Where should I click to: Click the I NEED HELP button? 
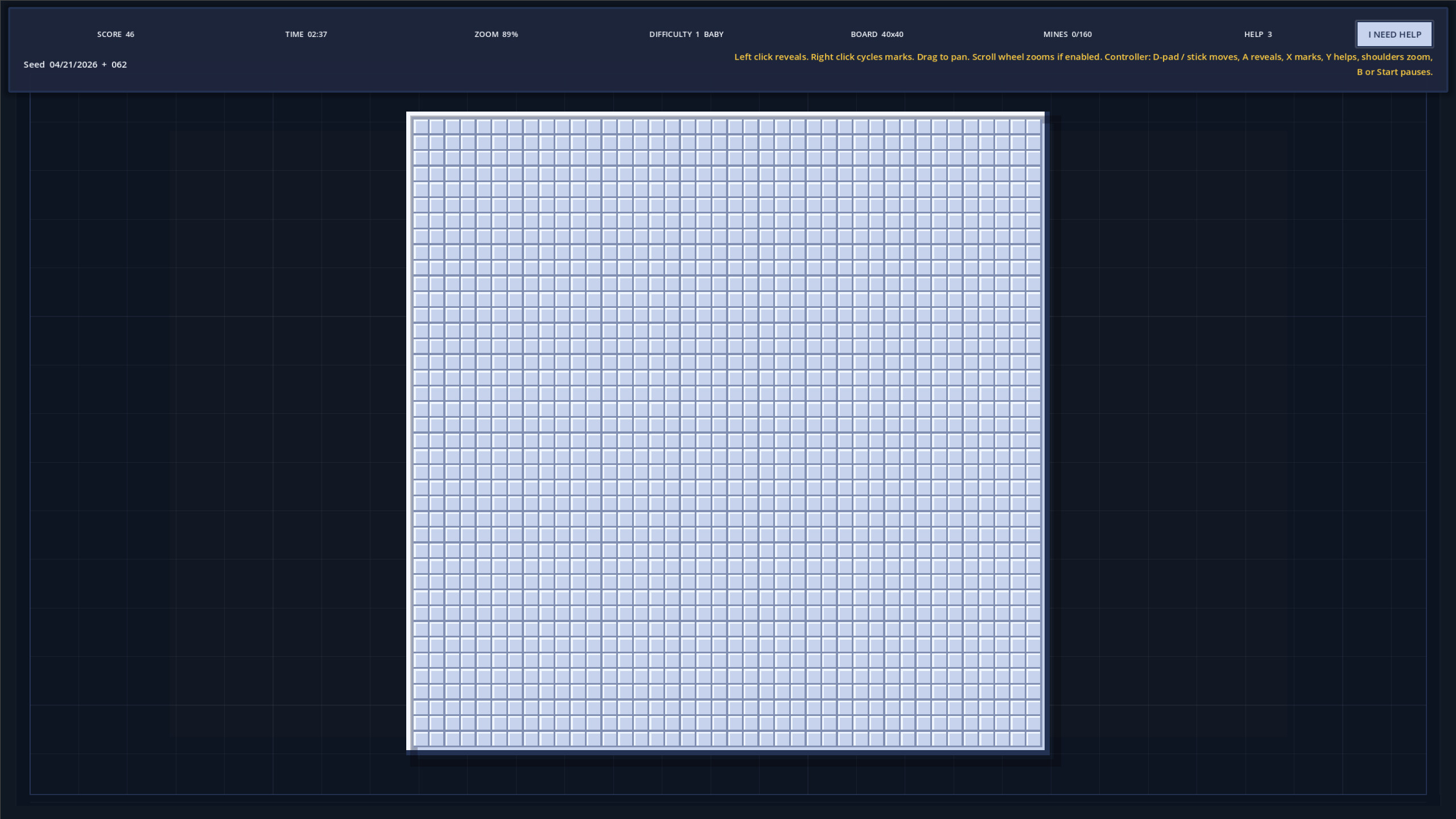[1394, 34]
